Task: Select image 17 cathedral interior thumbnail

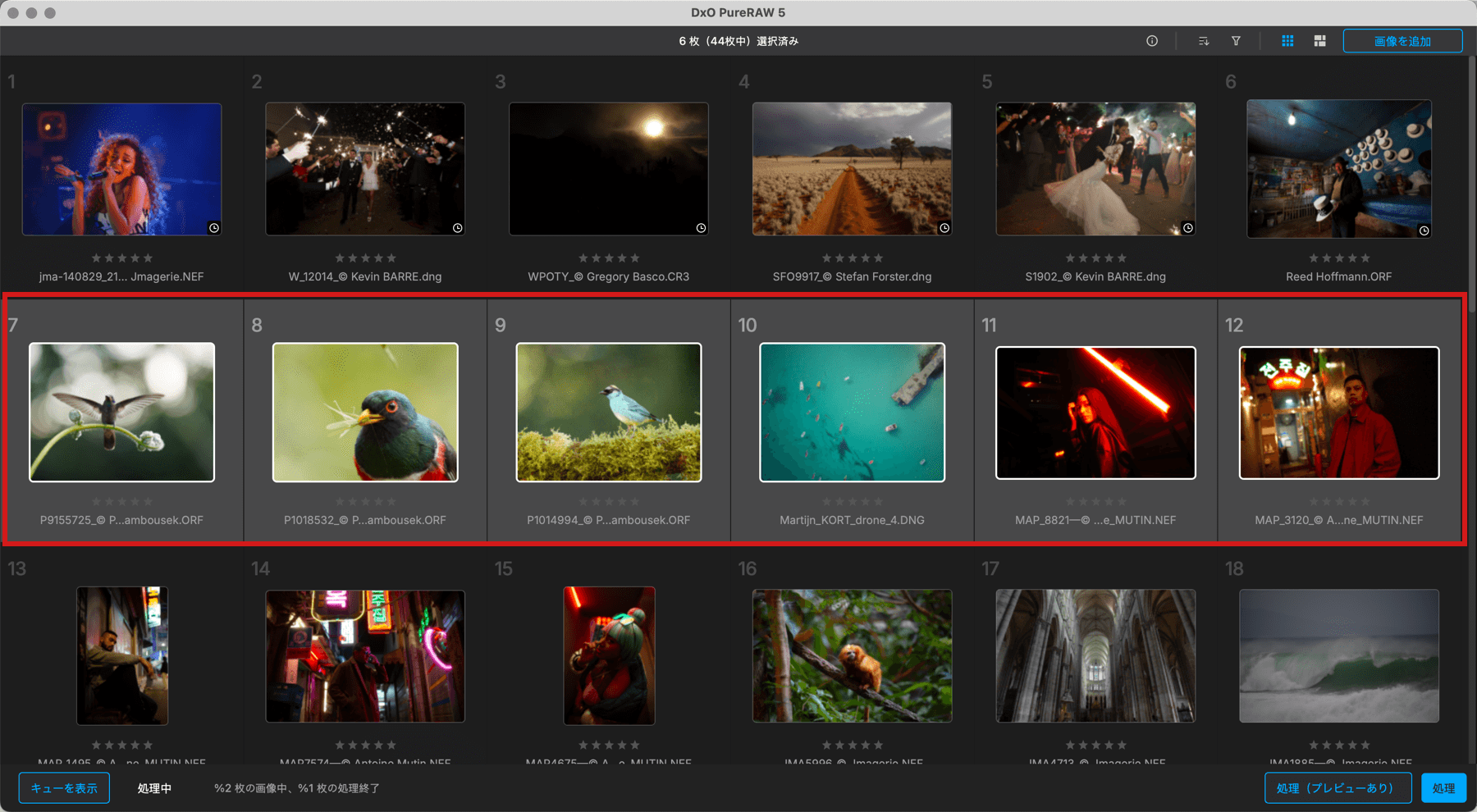Action: pyautogui.click(x=1095, y=656)
